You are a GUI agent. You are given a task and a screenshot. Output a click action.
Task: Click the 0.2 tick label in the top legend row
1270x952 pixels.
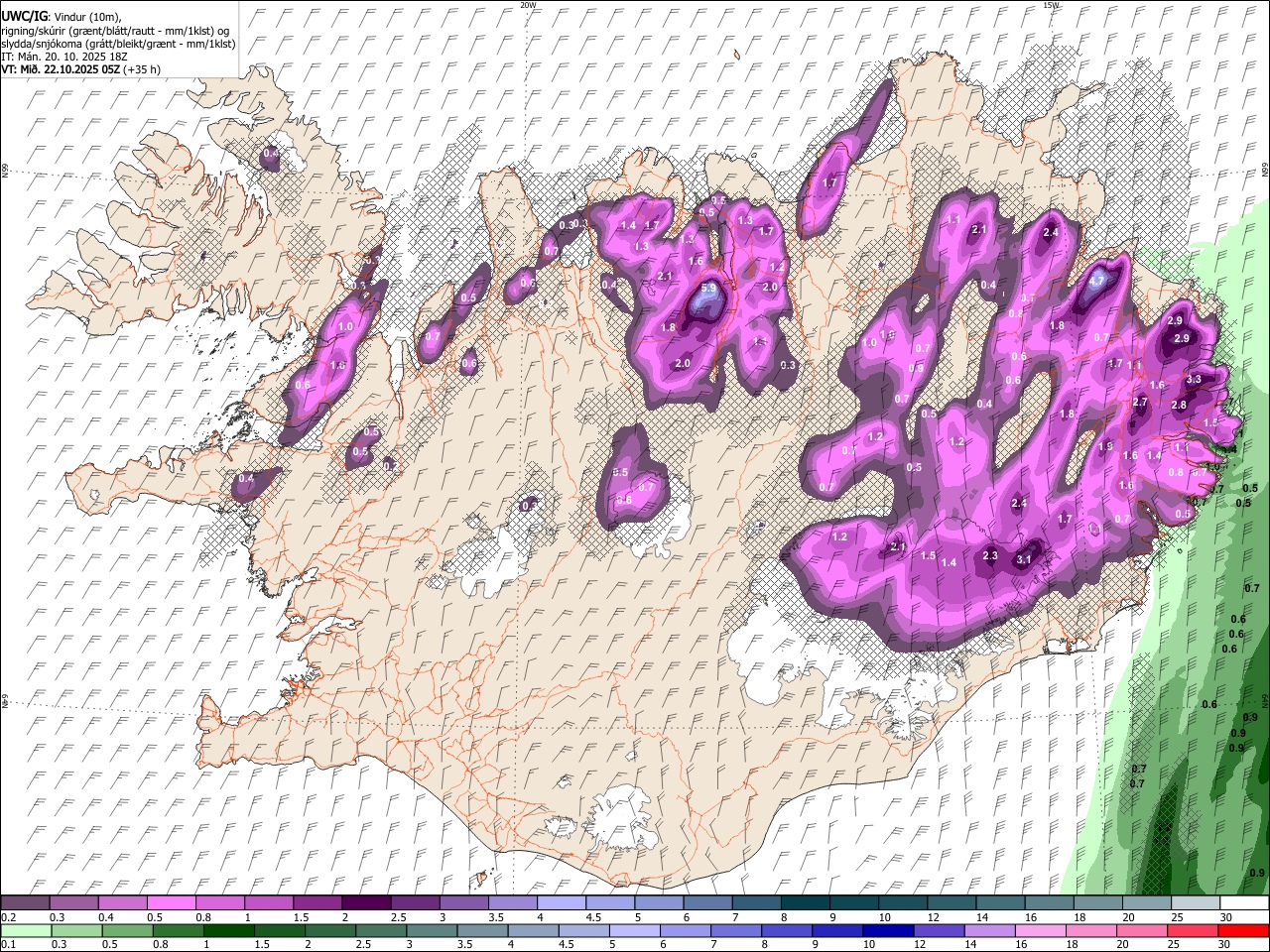tap(8, 917)
